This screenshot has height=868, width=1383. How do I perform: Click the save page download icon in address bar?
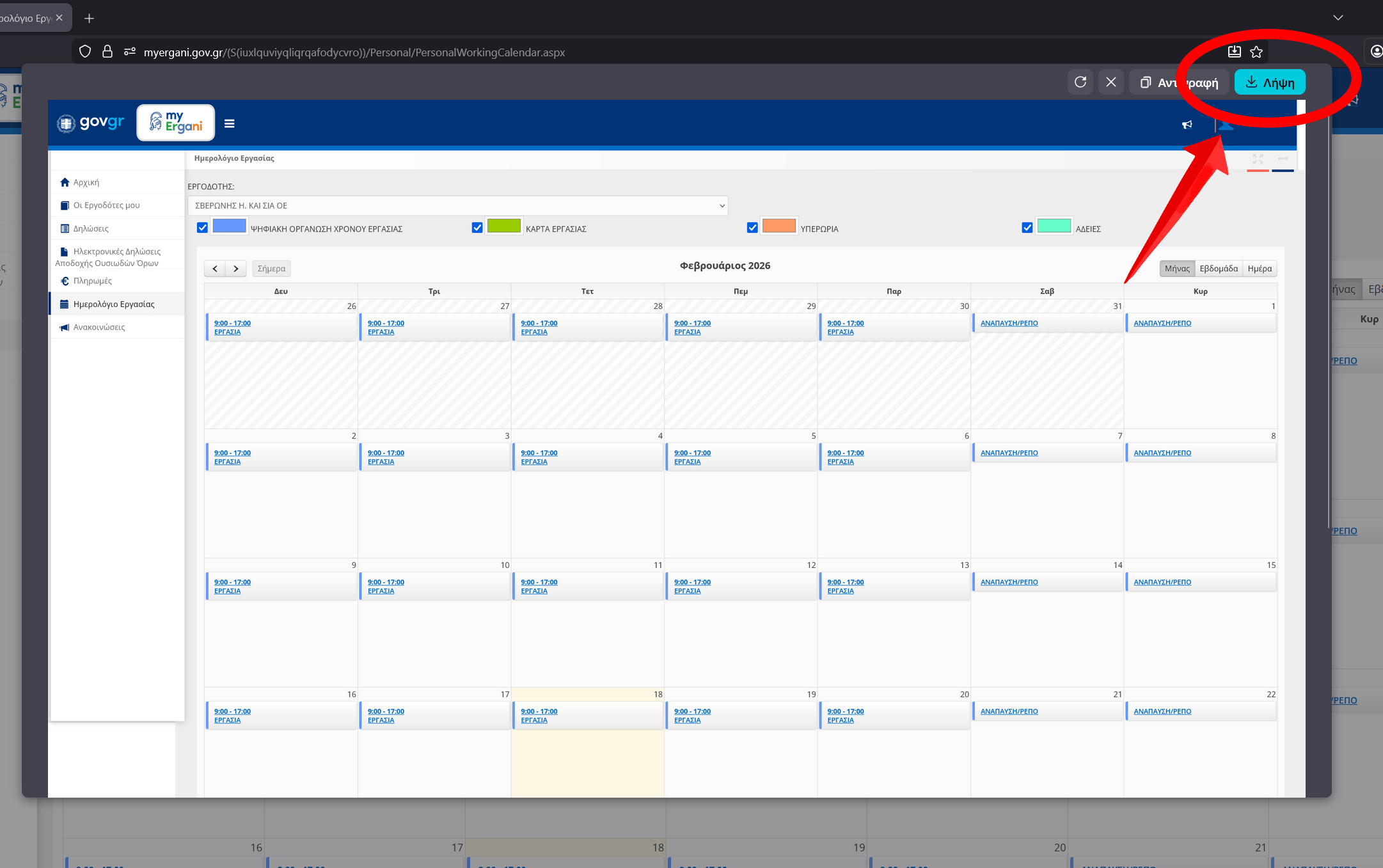click(1234, 52)
